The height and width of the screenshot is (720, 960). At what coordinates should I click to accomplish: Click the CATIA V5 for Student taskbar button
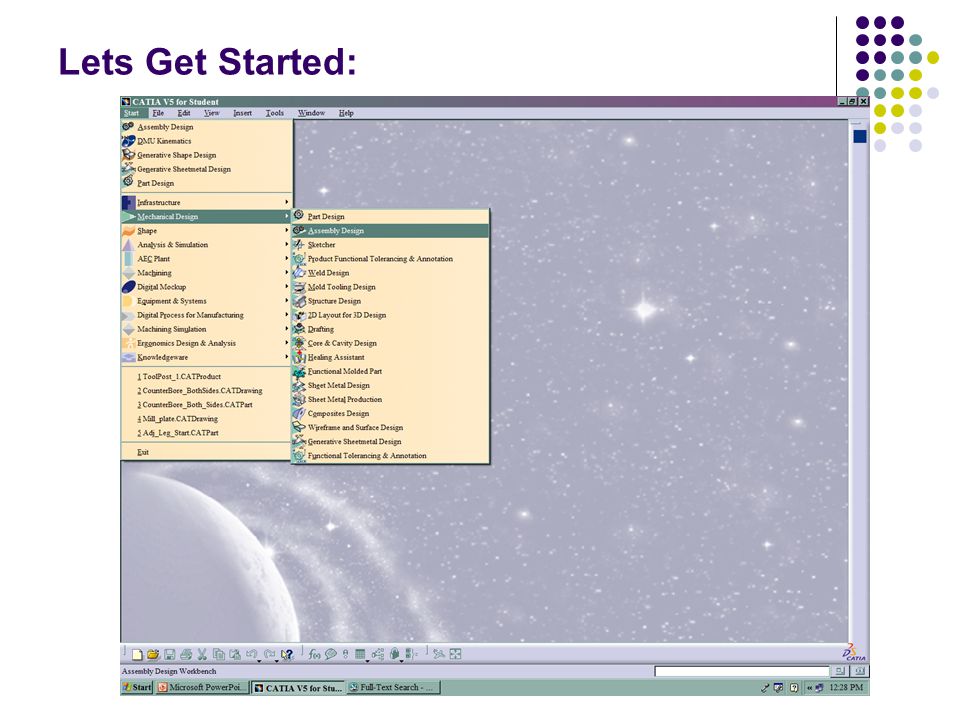tap(298, 688)
